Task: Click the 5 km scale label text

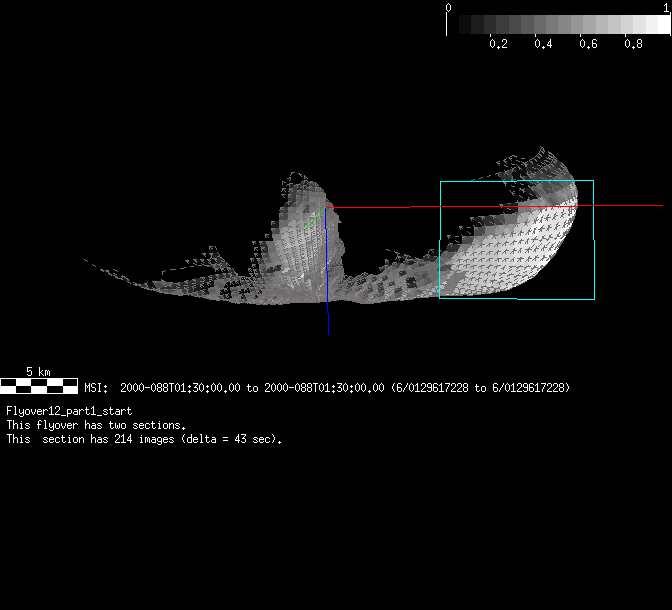Action: (x=38, y=371)
